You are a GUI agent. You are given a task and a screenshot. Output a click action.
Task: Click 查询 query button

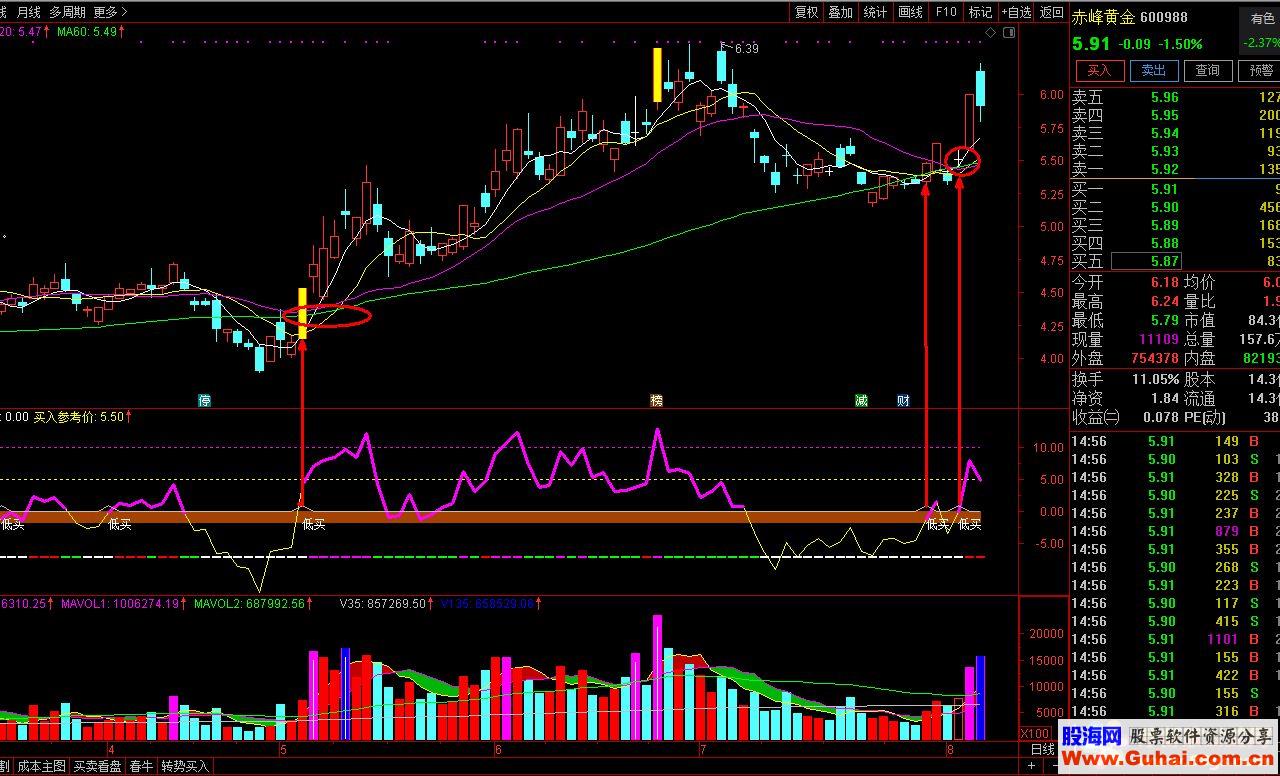(x=1208, y=70)
